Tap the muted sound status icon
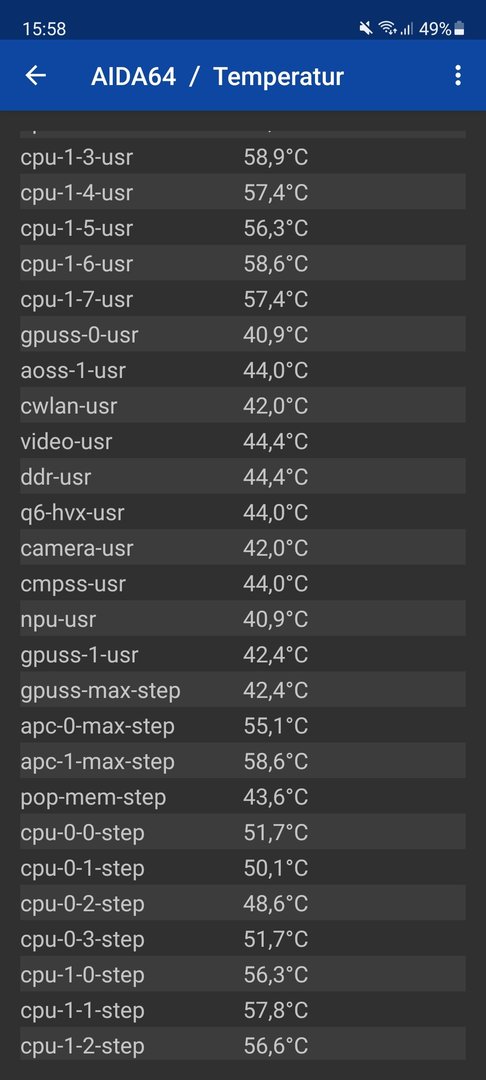Screen dimensions: 486x1080 coord(366,29)
